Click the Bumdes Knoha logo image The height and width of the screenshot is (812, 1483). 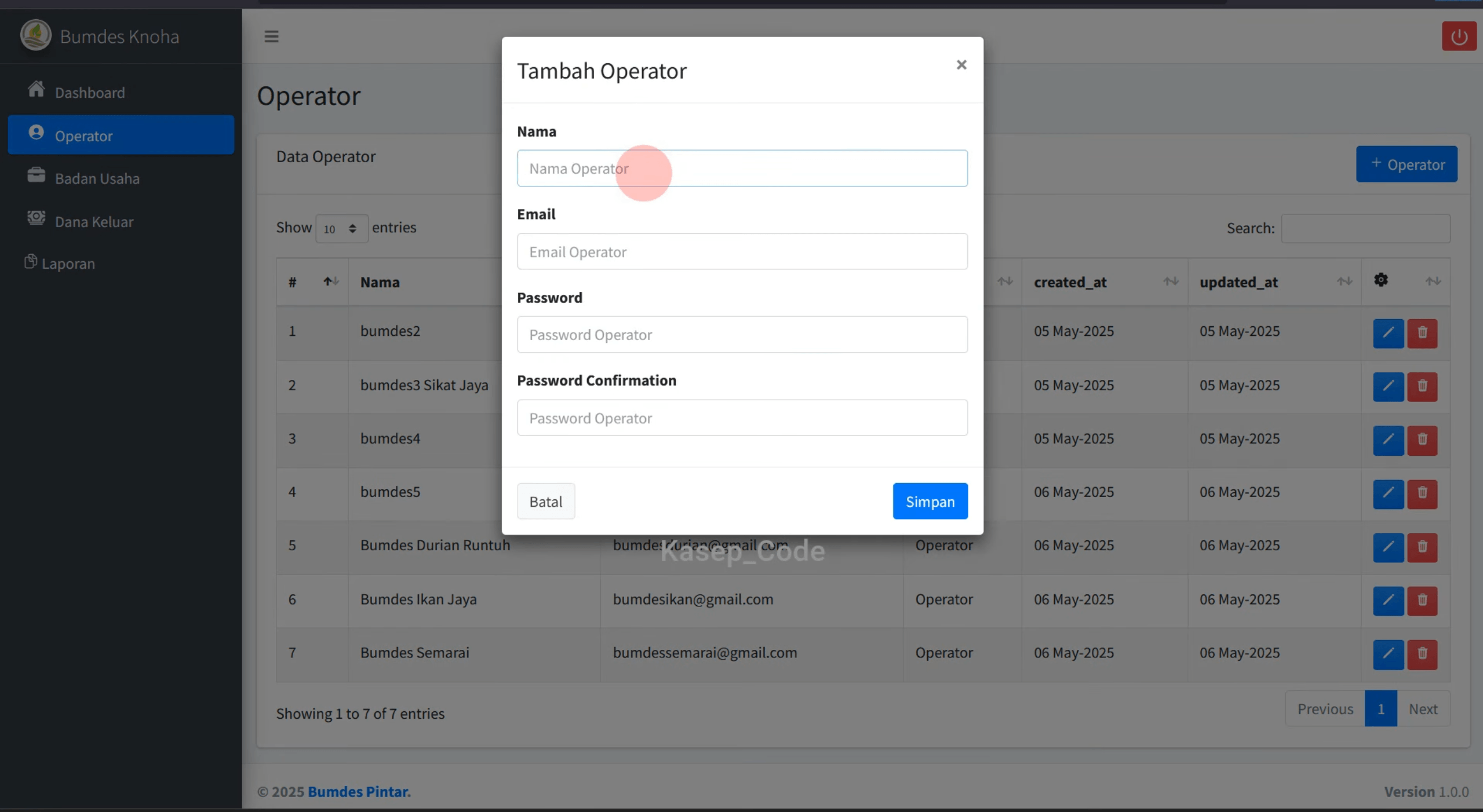tap(36, 35)
